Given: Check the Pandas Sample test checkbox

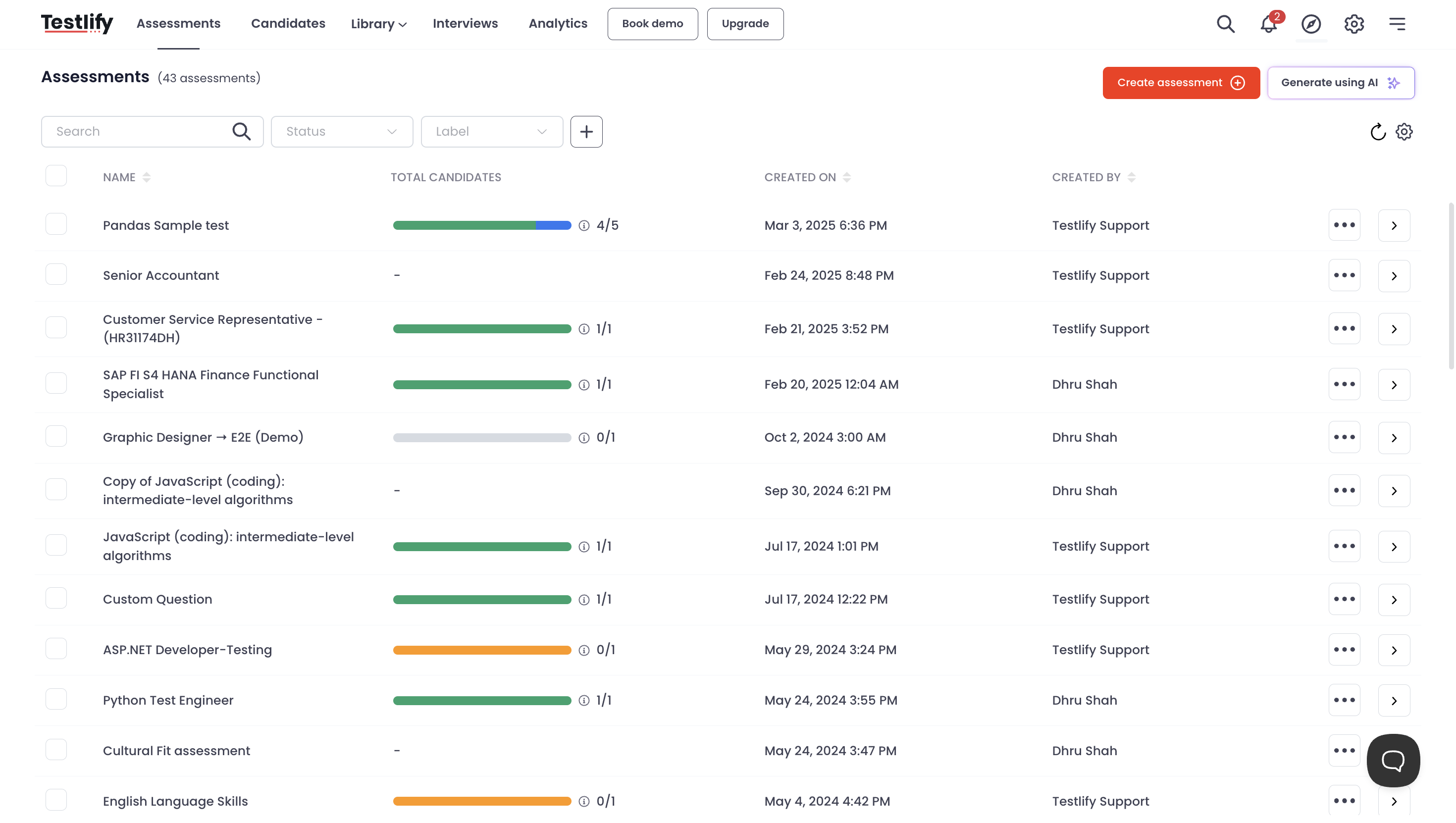Looking at the screenshot, I should point(56,224).
